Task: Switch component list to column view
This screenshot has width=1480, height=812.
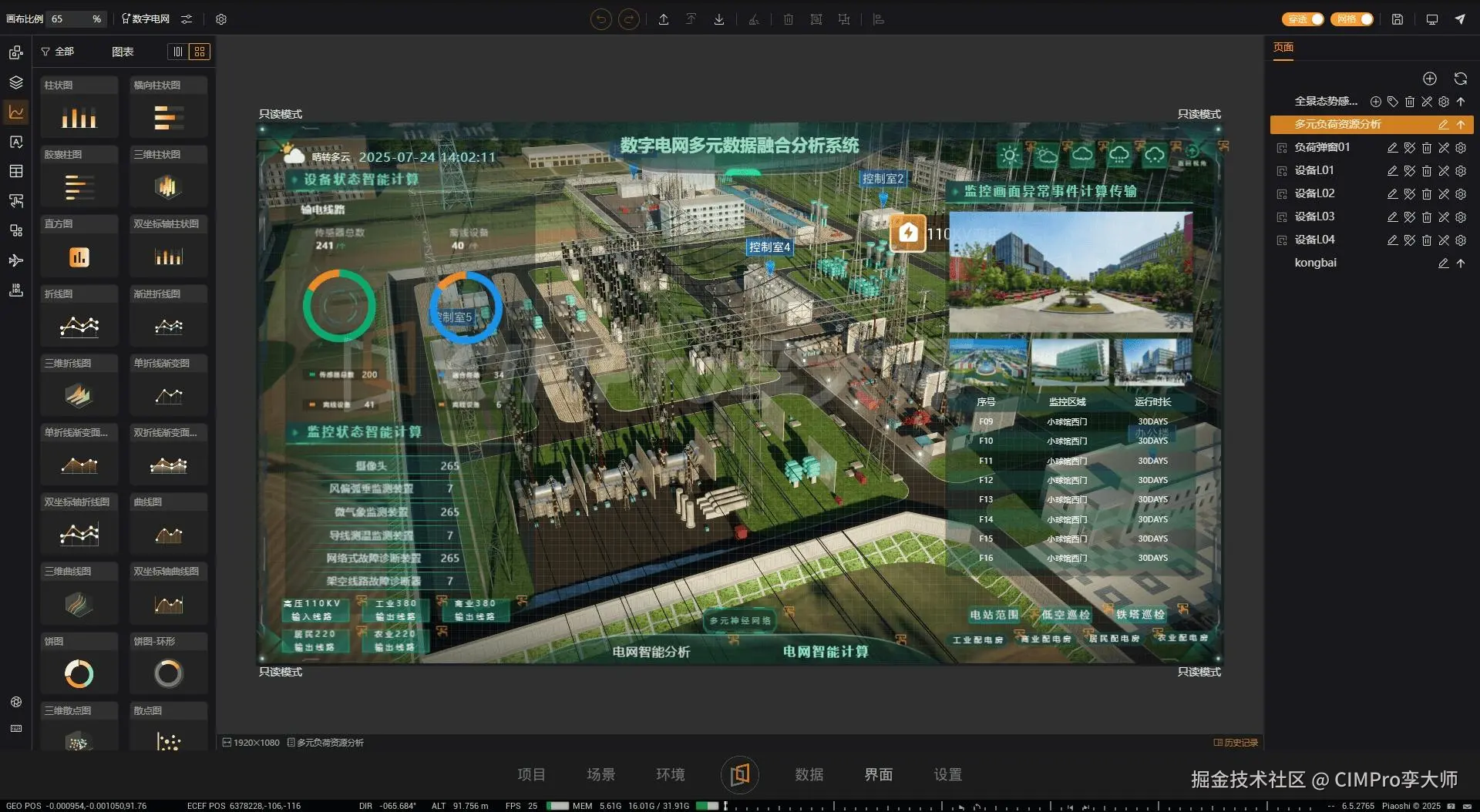Action: 178,52
